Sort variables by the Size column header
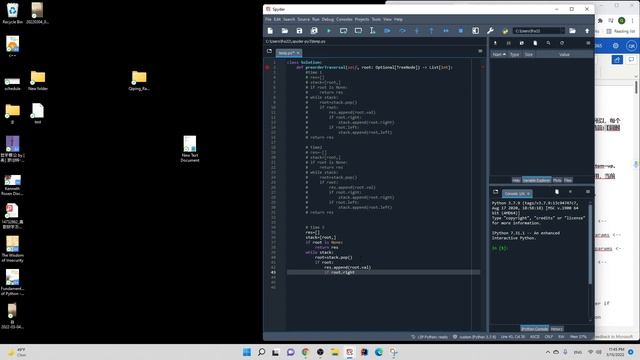Screen dimensions: 640x360 point(529,54)
